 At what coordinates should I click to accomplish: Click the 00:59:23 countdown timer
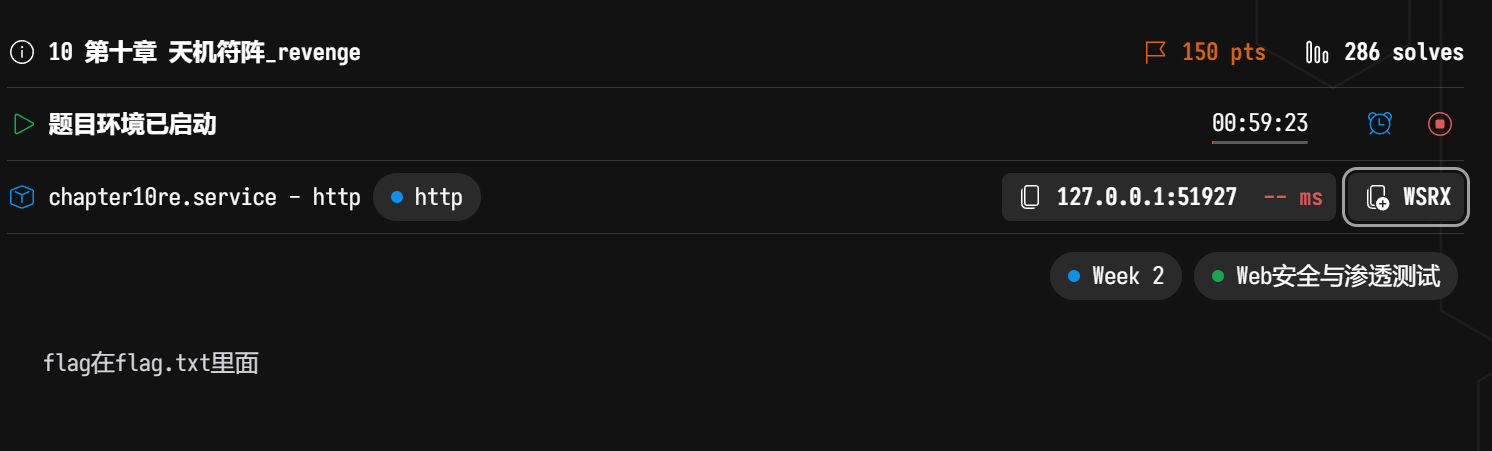coord(1260,123)
